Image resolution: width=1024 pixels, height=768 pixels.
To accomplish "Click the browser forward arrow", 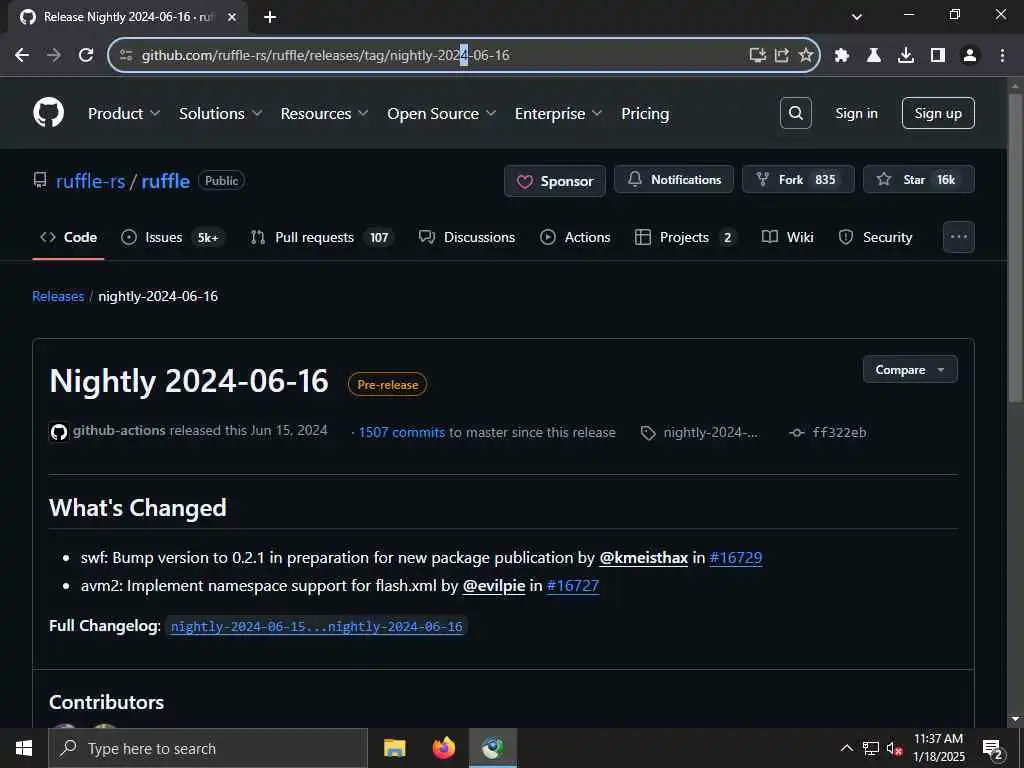I will tap(54, 55).
